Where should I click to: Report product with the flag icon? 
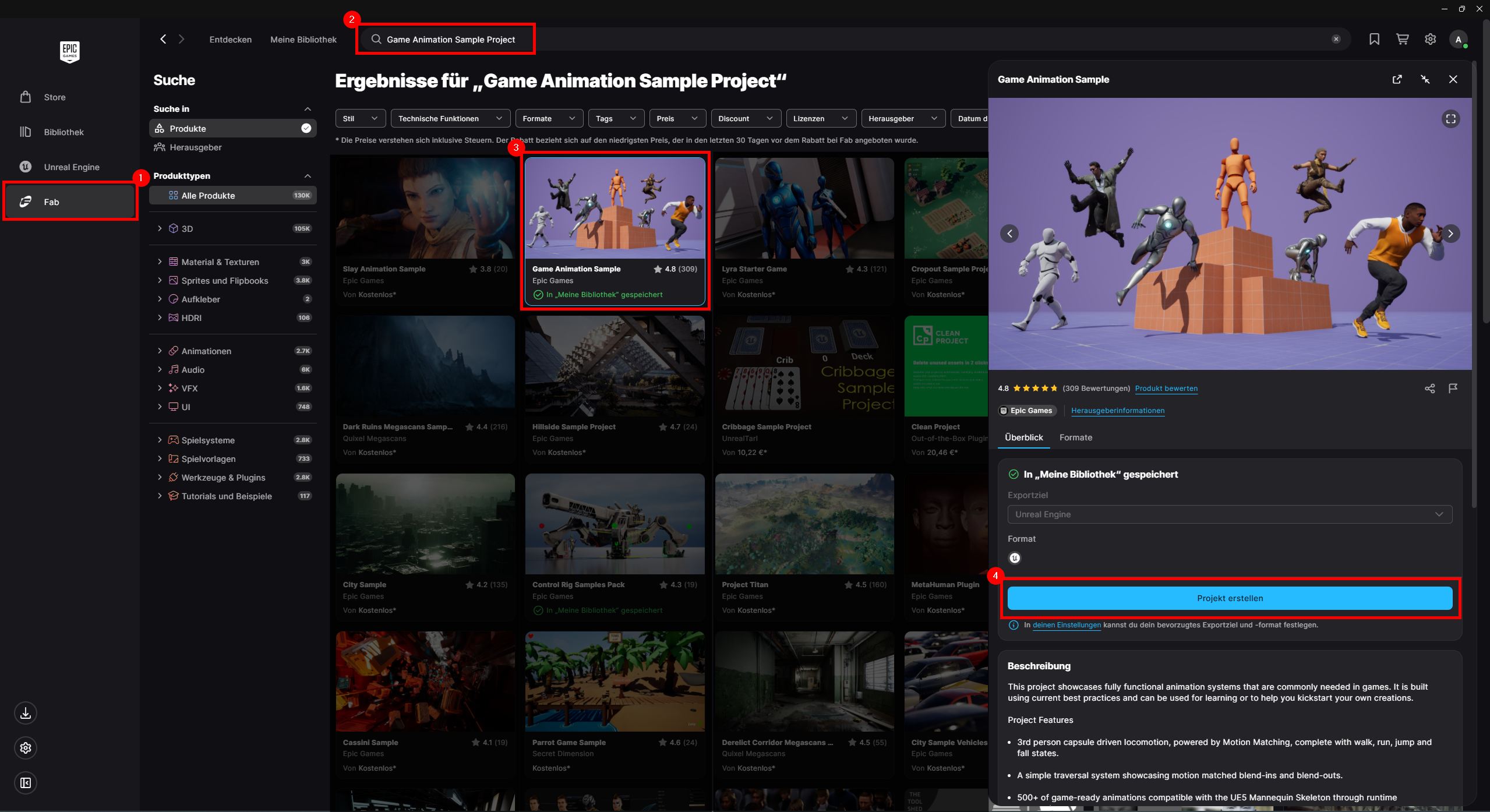coord(1453,389)
